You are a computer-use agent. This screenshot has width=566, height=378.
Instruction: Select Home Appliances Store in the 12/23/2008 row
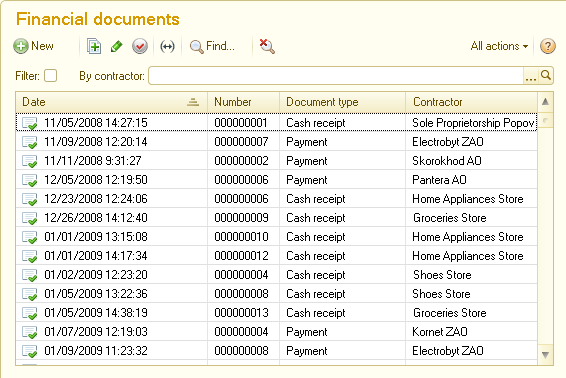click(468, 199)
